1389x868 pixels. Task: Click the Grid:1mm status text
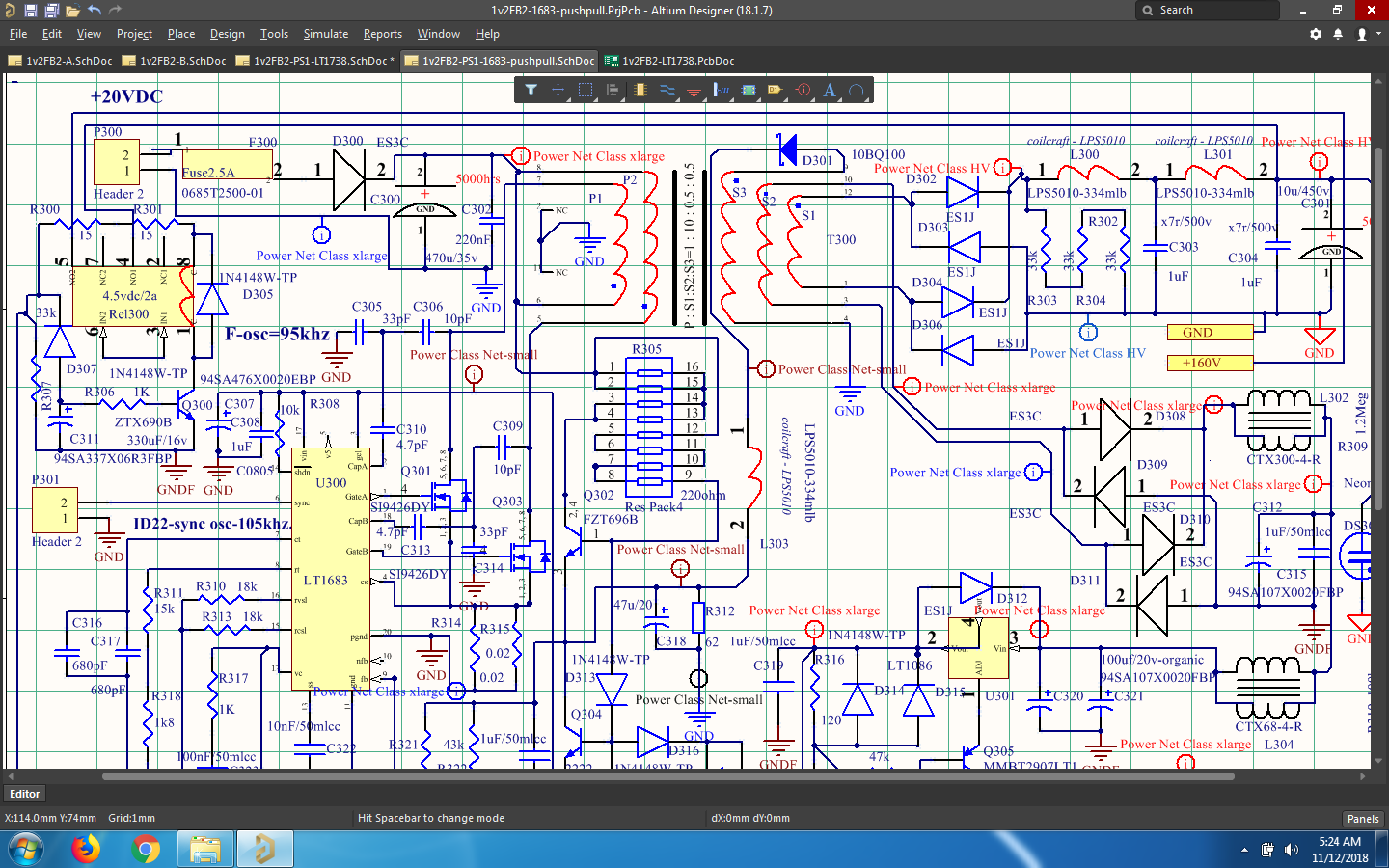[x=131, y=818]
